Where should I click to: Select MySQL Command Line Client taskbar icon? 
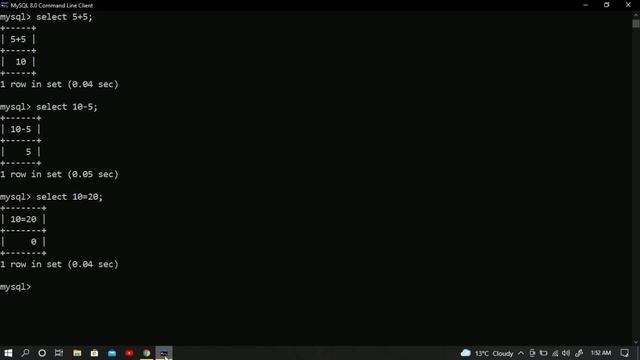pyautogui.click(x=164, y=353)
